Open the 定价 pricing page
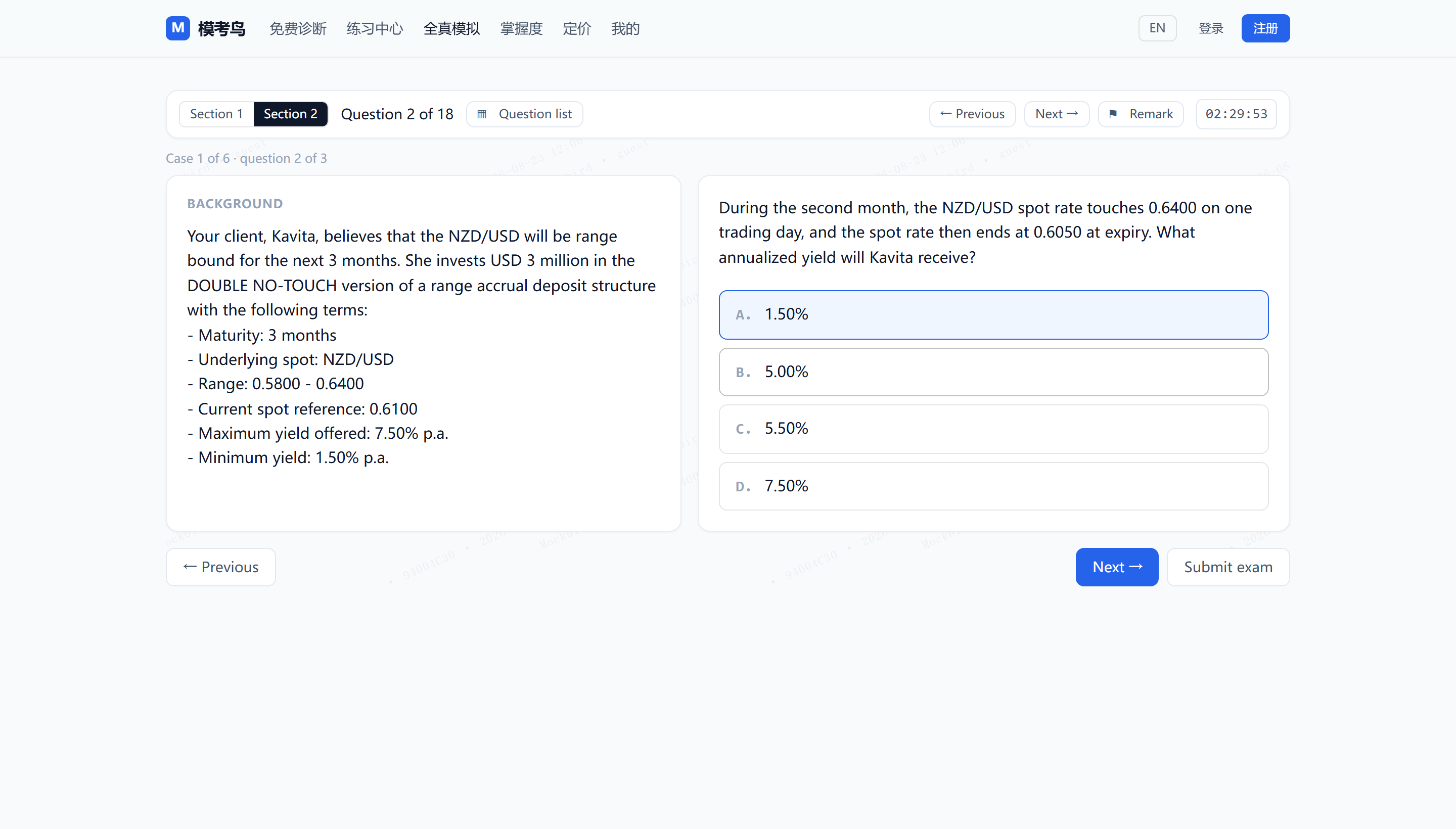This screenshot has height=829, width=1456. click(577, 28)
